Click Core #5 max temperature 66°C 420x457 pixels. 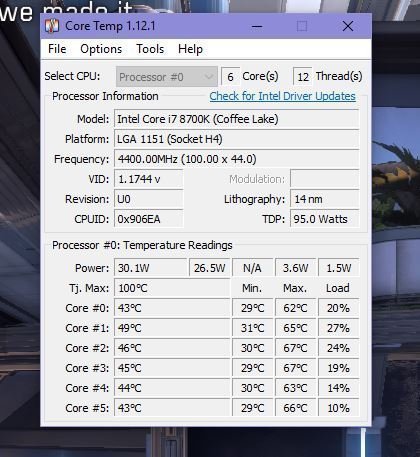(x=295, y=408)
